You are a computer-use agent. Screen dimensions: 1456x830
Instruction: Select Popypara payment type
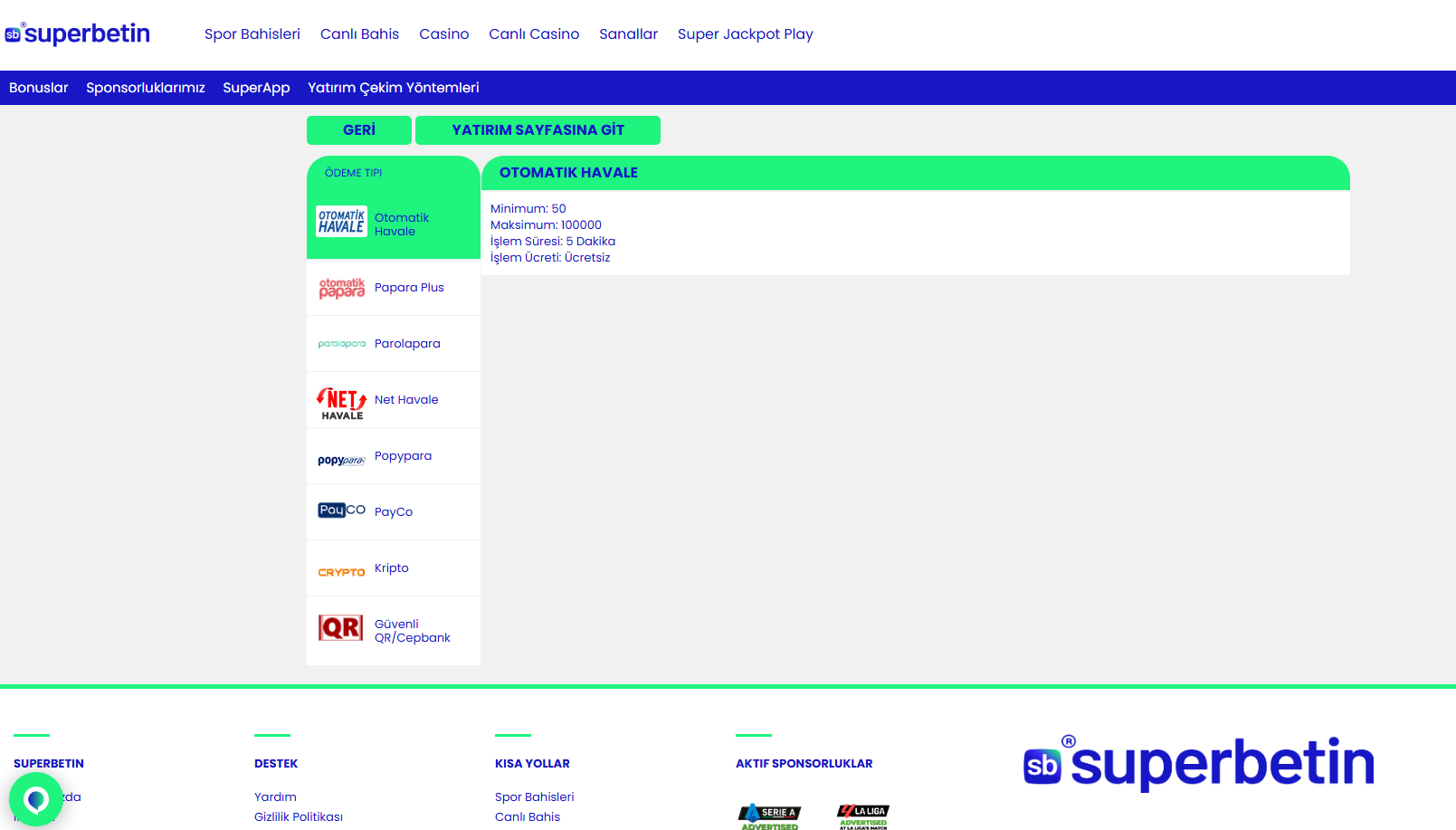[394, 456]
